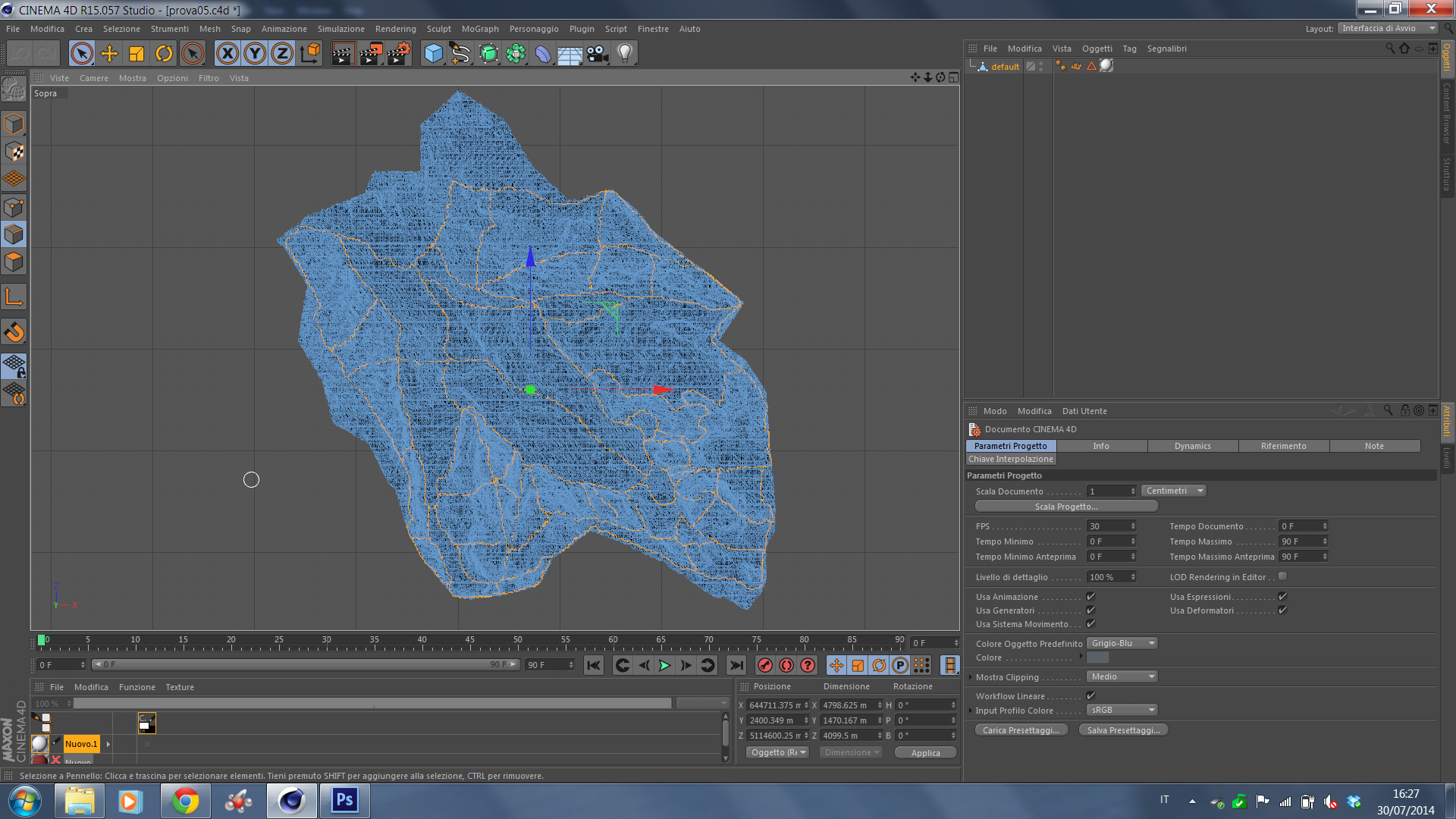Toggle Workflow Lineare checkbox
This screenshot has width=1456, height=819.
1090,695
